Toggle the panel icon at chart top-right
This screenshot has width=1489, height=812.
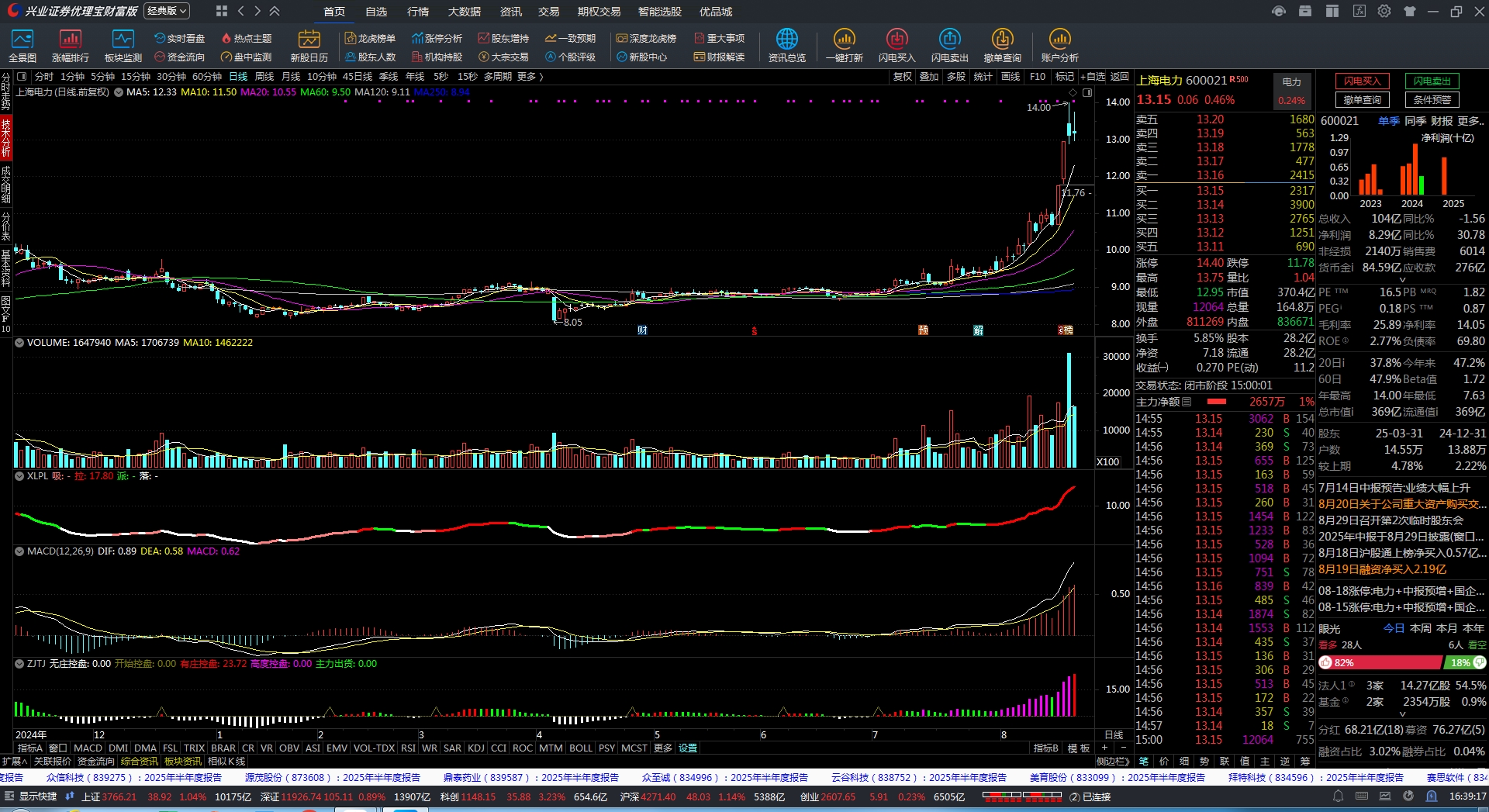1087,92
